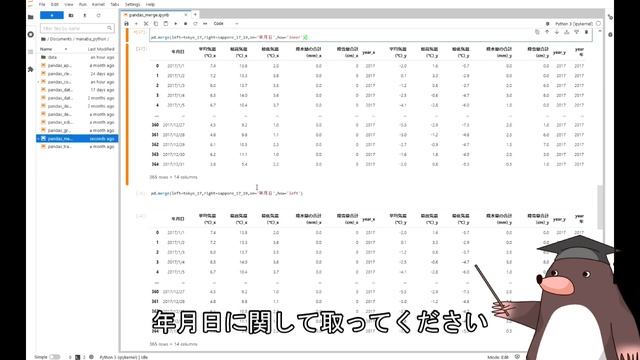Viewport: 640px width, 360px height.
Task: Open the Extension Manager puzzle icon
Action: click(31, 69)
